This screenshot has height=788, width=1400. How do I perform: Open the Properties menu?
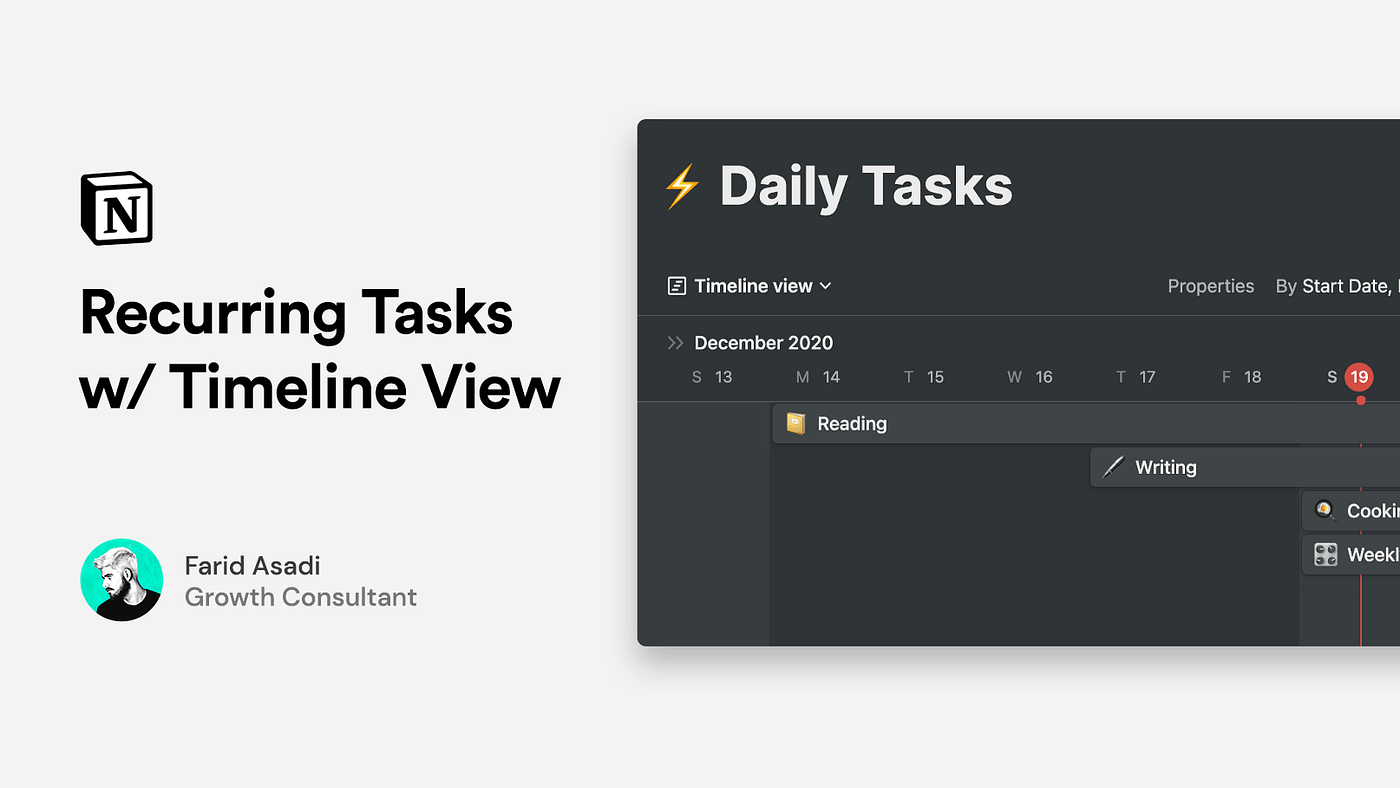[x=1211, y=286]
